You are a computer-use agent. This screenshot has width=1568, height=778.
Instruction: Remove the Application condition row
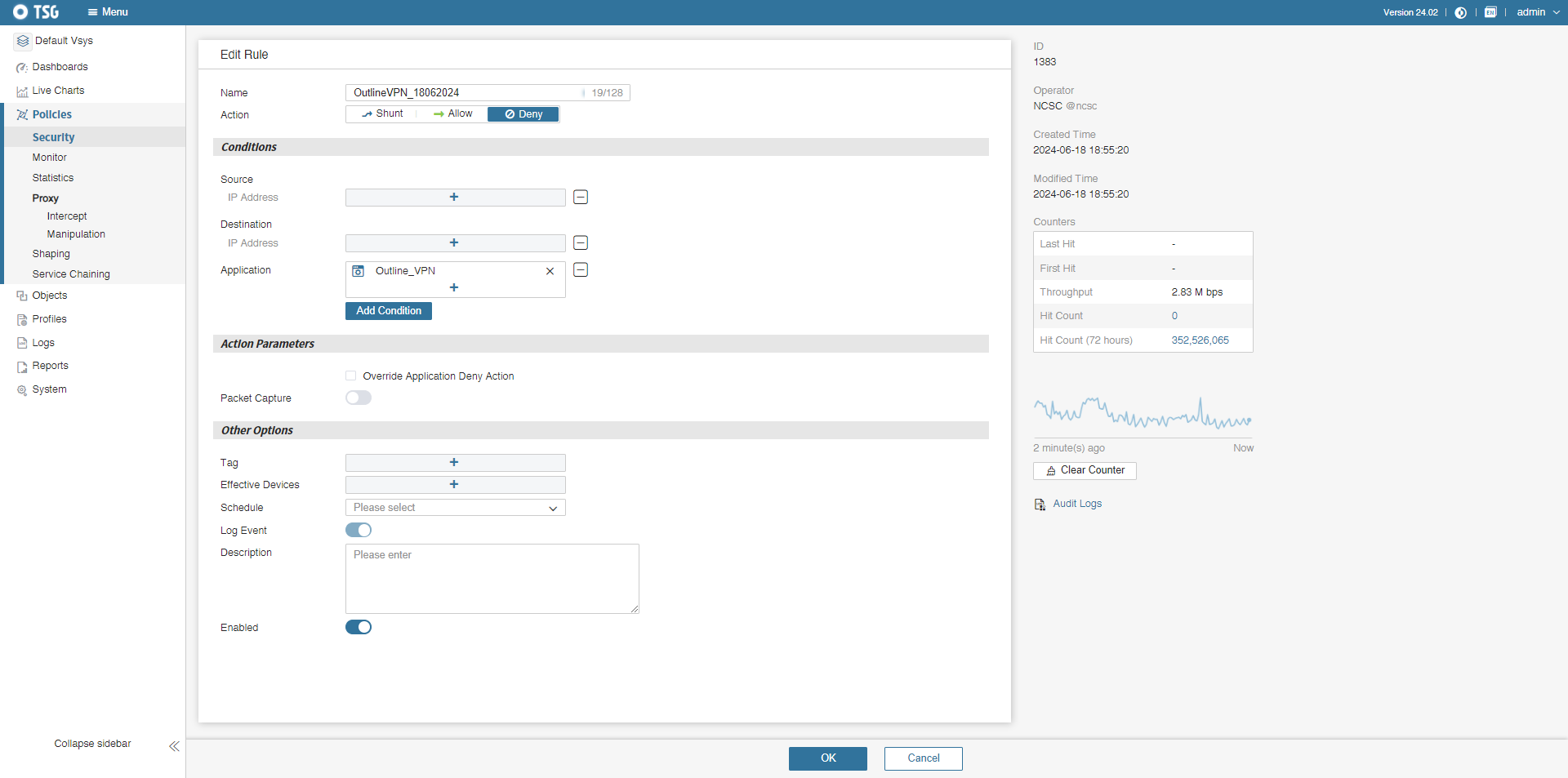581,270
